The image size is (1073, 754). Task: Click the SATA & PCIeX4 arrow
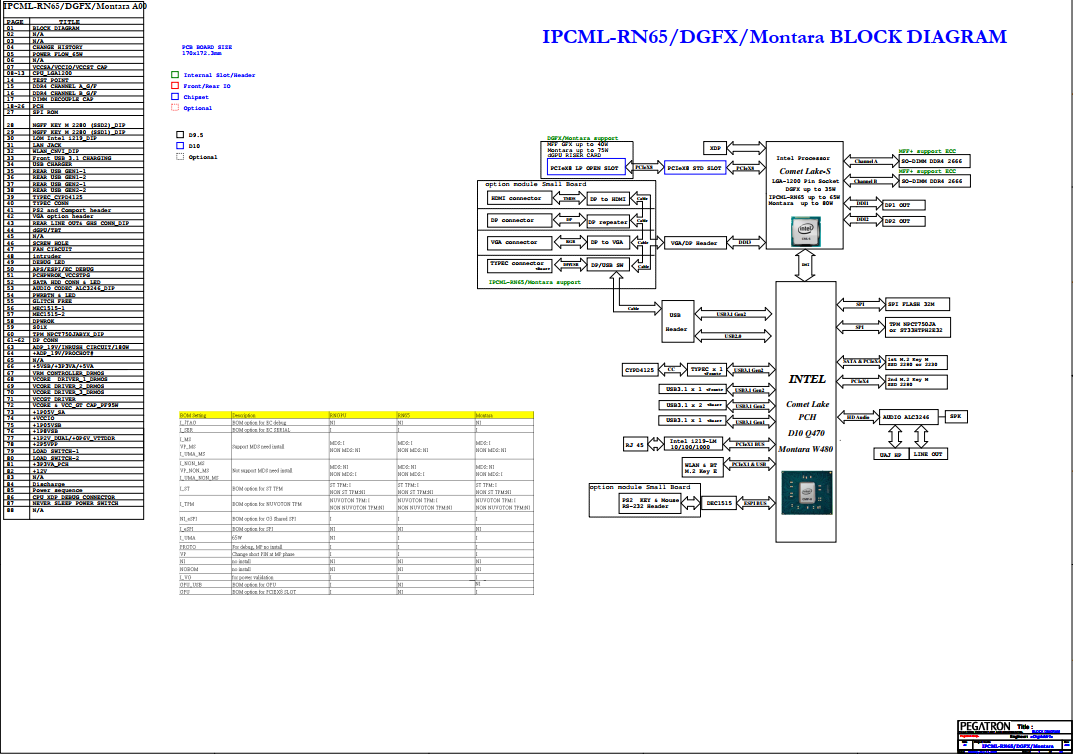tap(861, 361)
